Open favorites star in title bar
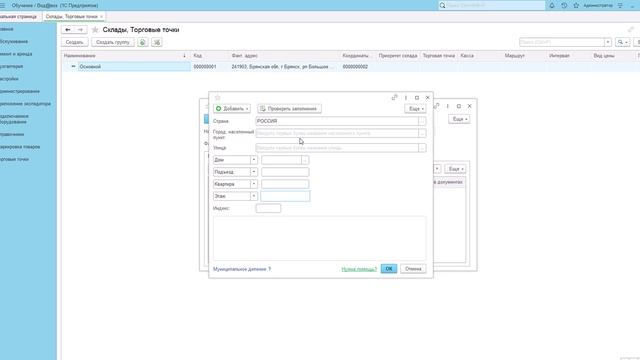The width and height of the screenshot is (640, 360). click(576, 5)
